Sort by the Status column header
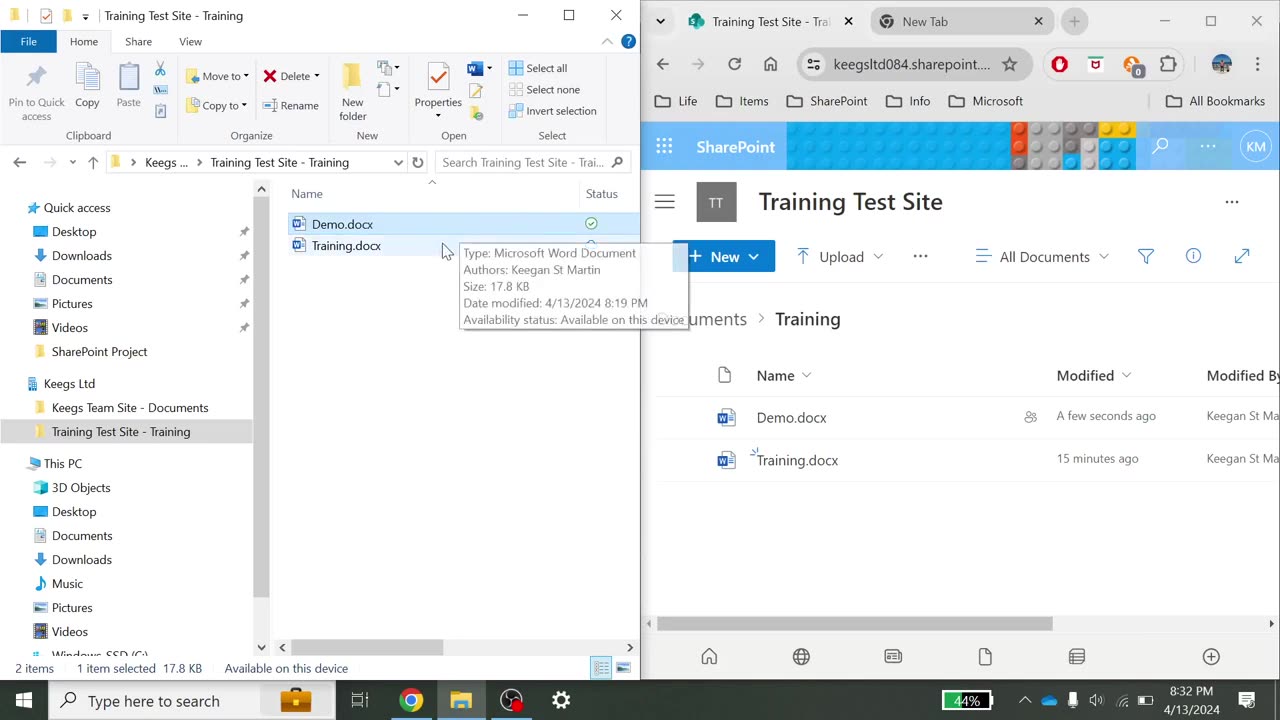The image size is (1280, 720). pos(602,194)
